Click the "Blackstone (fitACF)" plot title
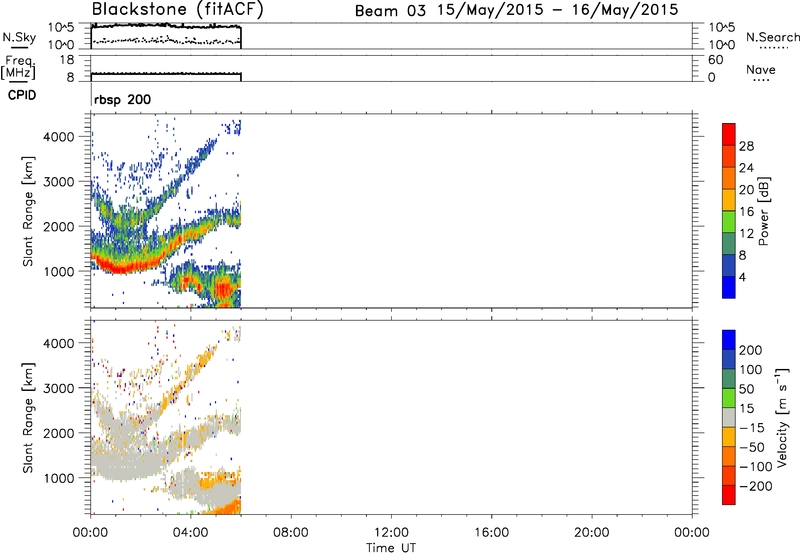Image resolution: width=800 pixels, height=554 pixels. (177, 9)
